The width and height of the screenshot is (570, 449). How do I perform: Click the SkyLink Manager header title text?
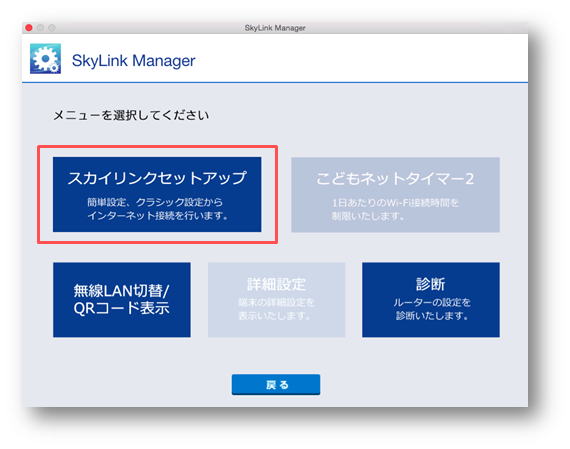[x=133, y=61]
